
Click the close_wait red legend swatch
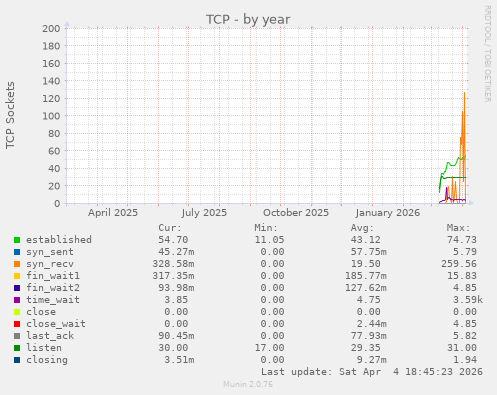(17, 324)
